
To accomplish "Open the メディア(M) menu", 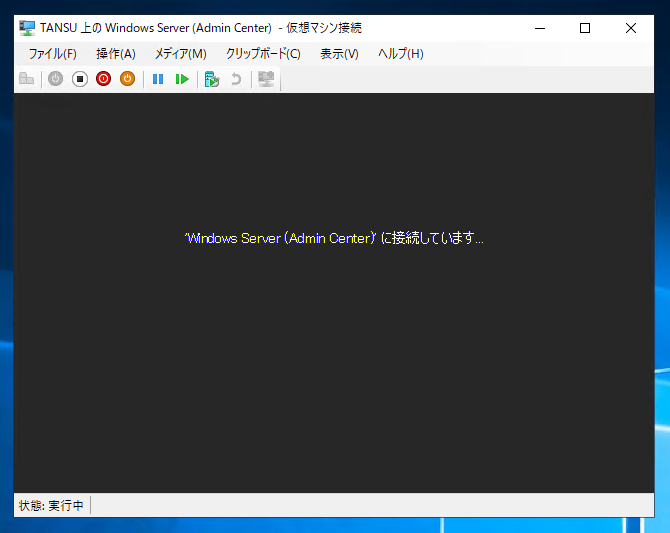I will pyautogui.click(x=180, y=54).
